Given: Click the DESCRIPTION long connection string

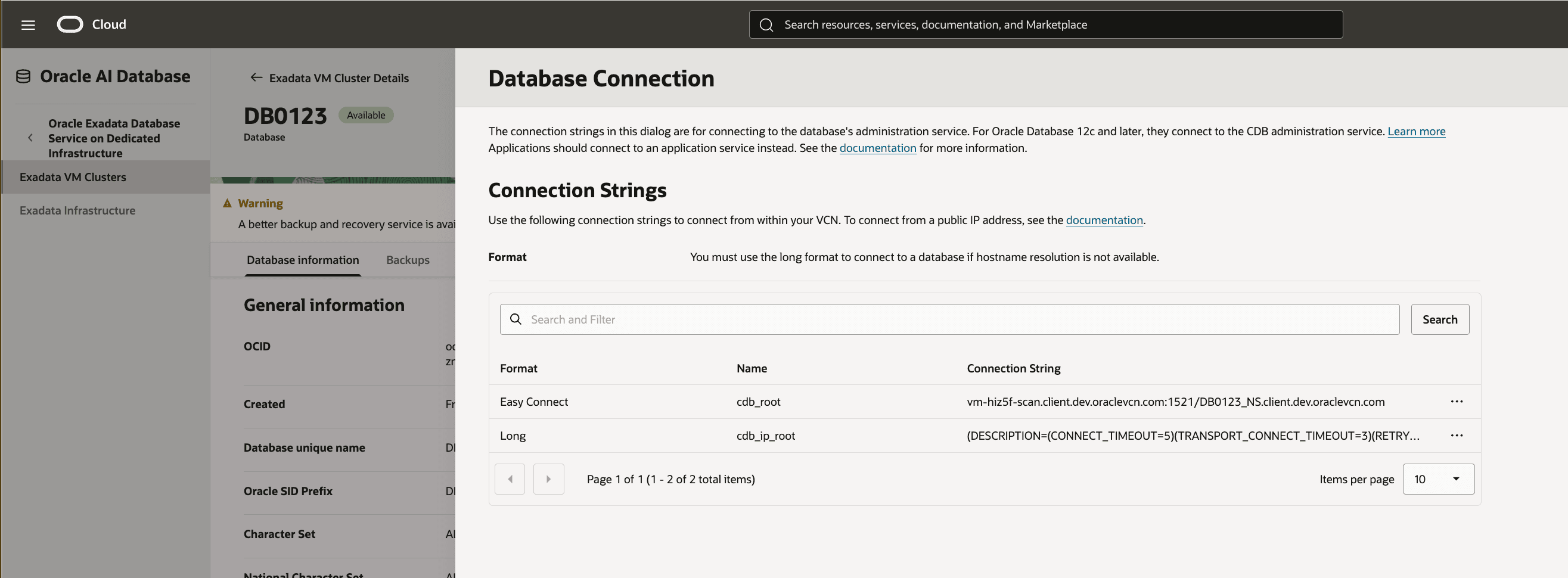Looking at the screenshot, I should point(1193,436).
